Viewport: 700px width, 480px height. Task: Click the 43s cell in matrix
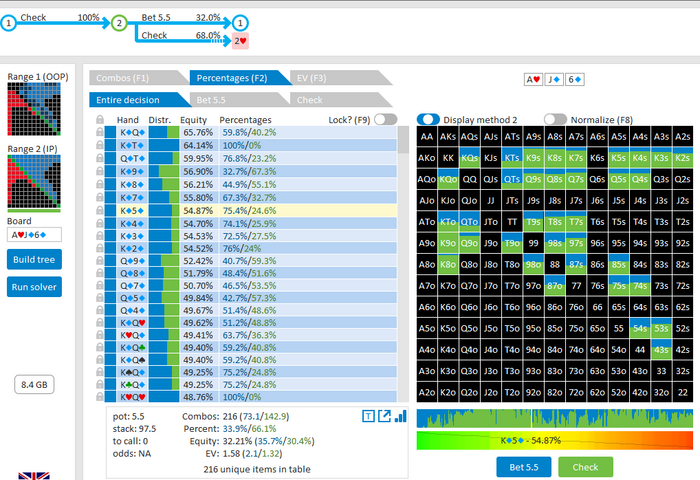tap(661, 350)
